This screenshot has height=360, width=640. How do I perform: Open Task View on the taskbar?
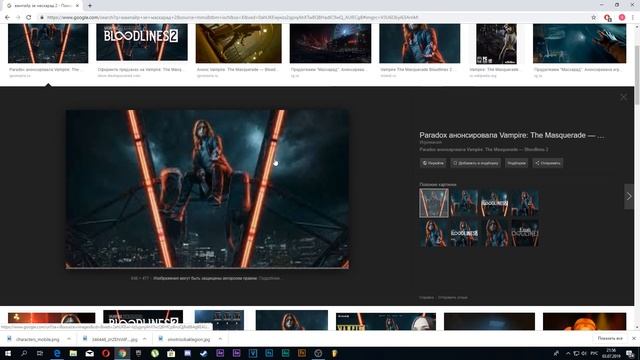[x=40, y=353]
